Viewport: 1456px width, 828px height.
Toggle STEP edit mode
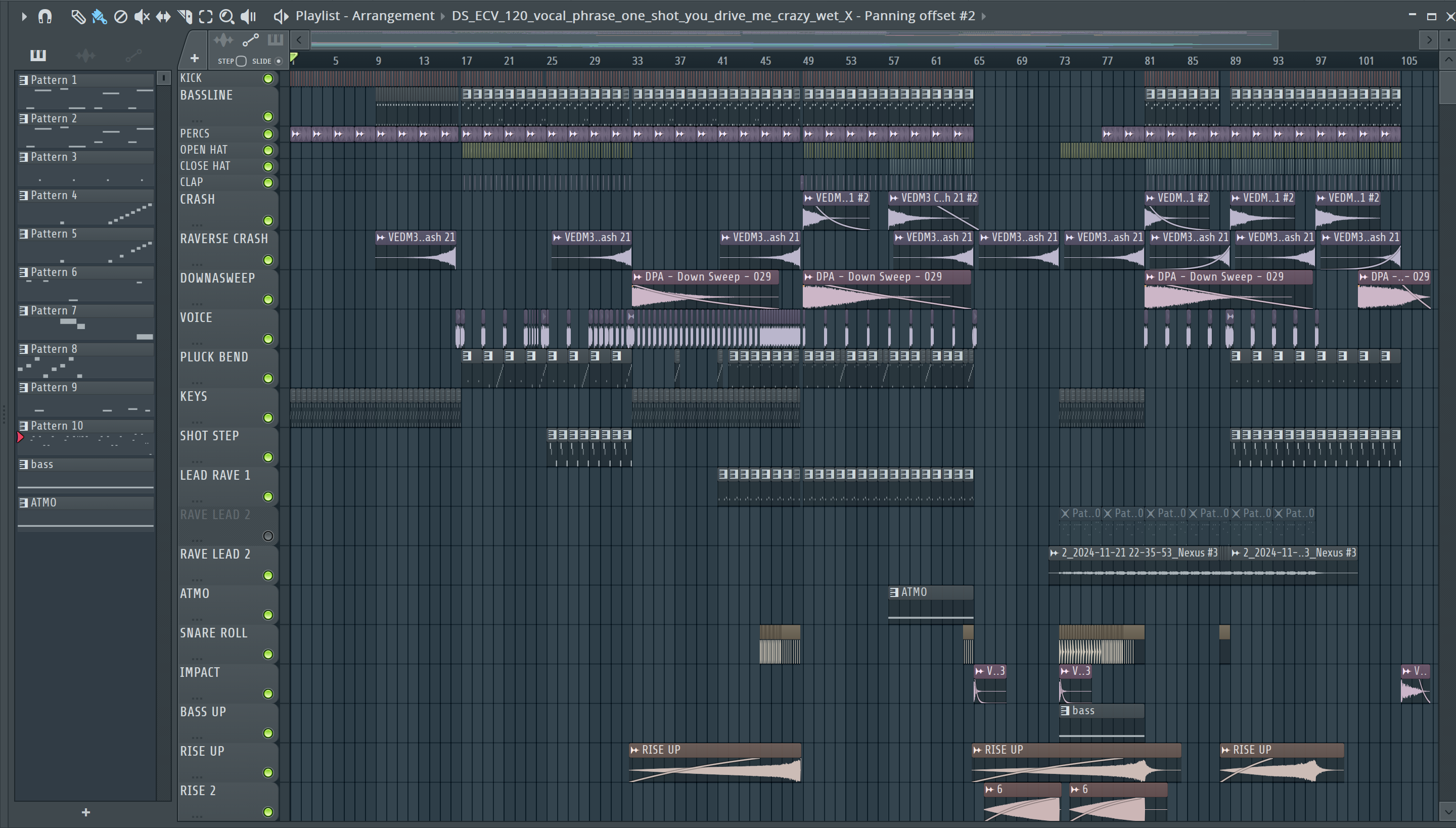[241, 61]
